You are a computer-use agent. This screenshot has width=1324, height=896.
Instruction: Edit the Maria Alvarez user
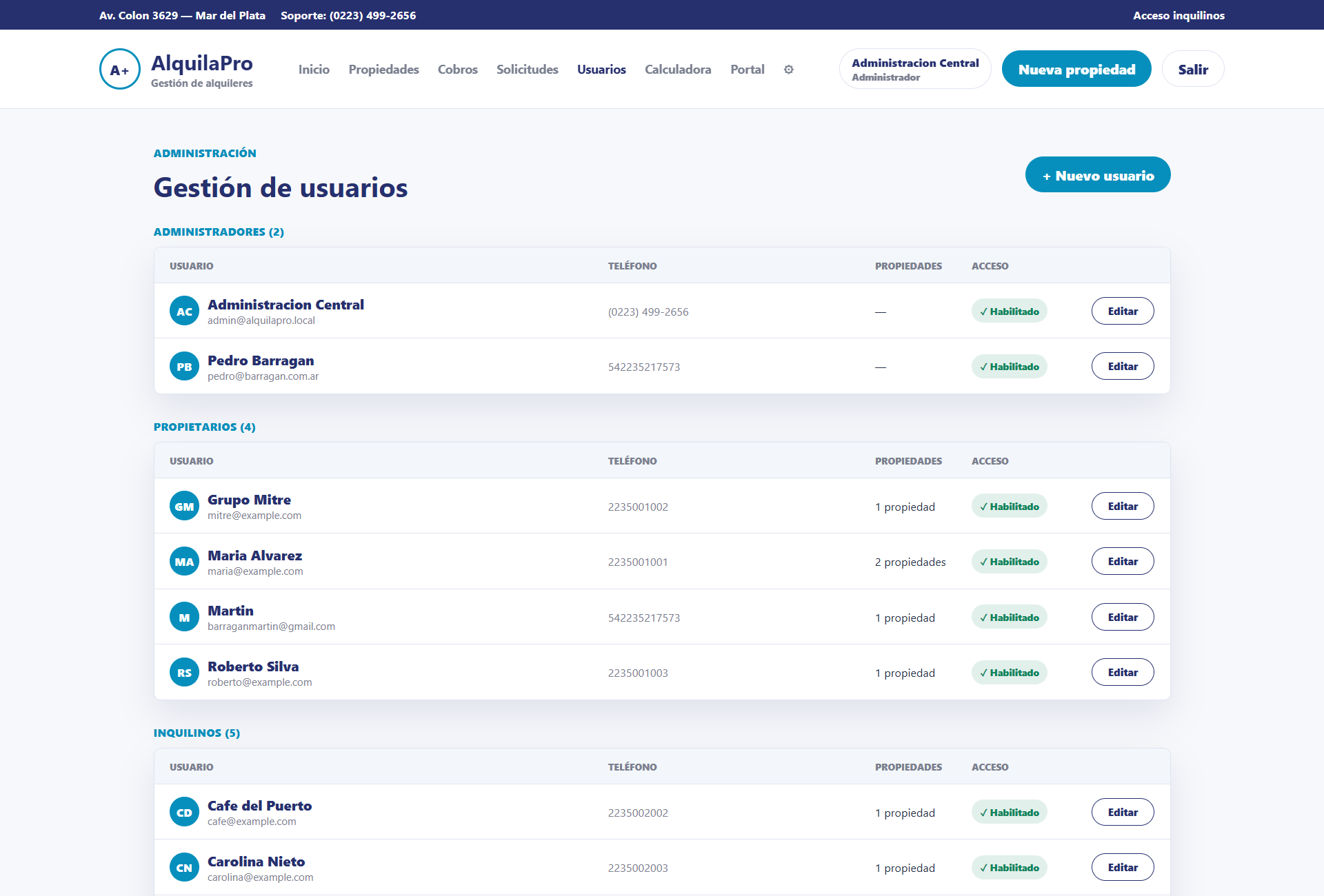click(1123, 562)
